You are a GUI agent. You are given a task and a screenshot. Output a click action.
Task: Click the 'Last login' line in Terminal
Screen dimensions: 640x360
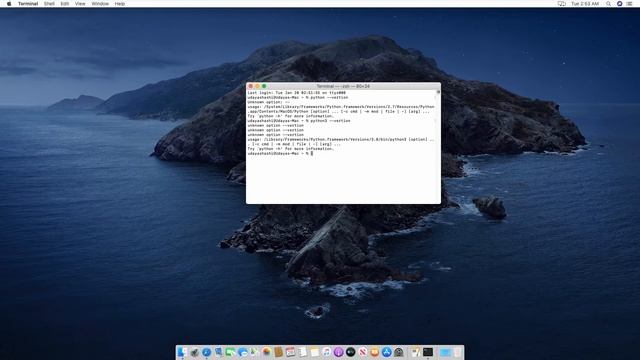(x=296, y=93)
